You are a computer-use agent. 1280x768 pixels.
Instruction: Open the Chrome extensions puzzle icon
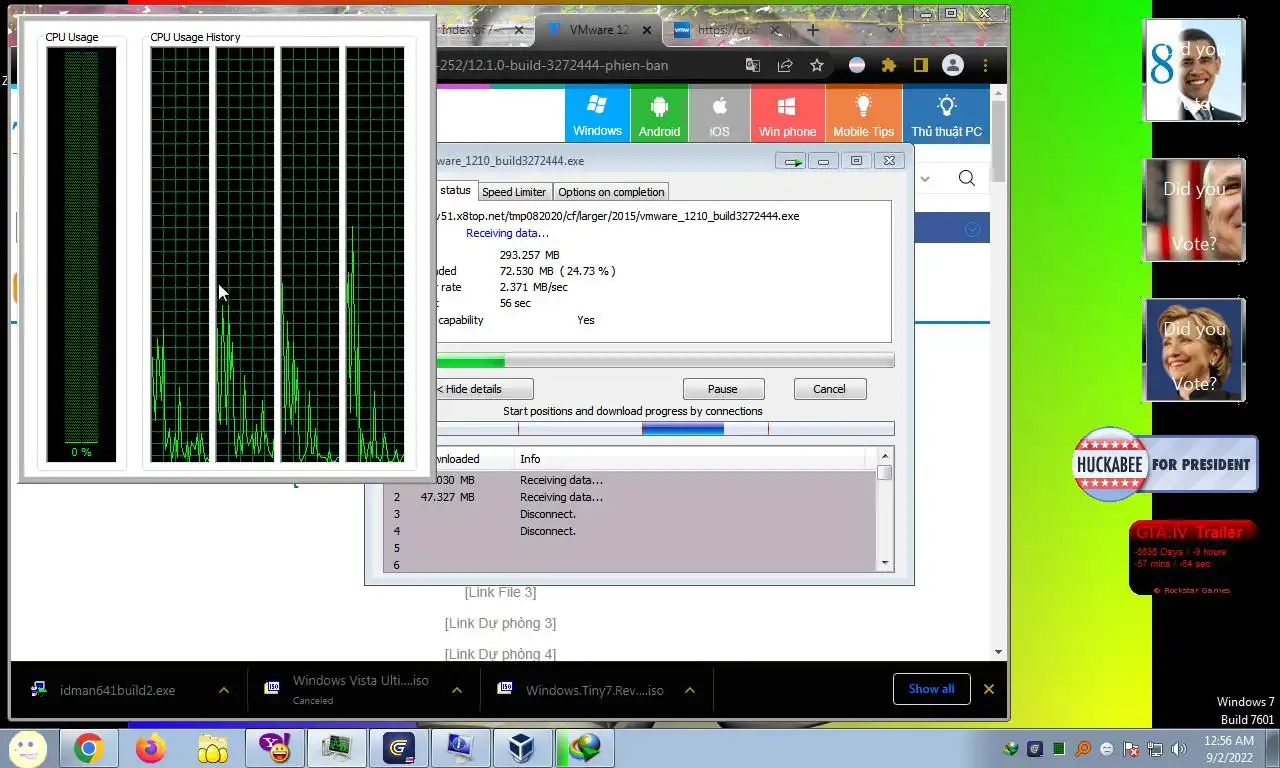pyautogui.click(x=888, y=65)
